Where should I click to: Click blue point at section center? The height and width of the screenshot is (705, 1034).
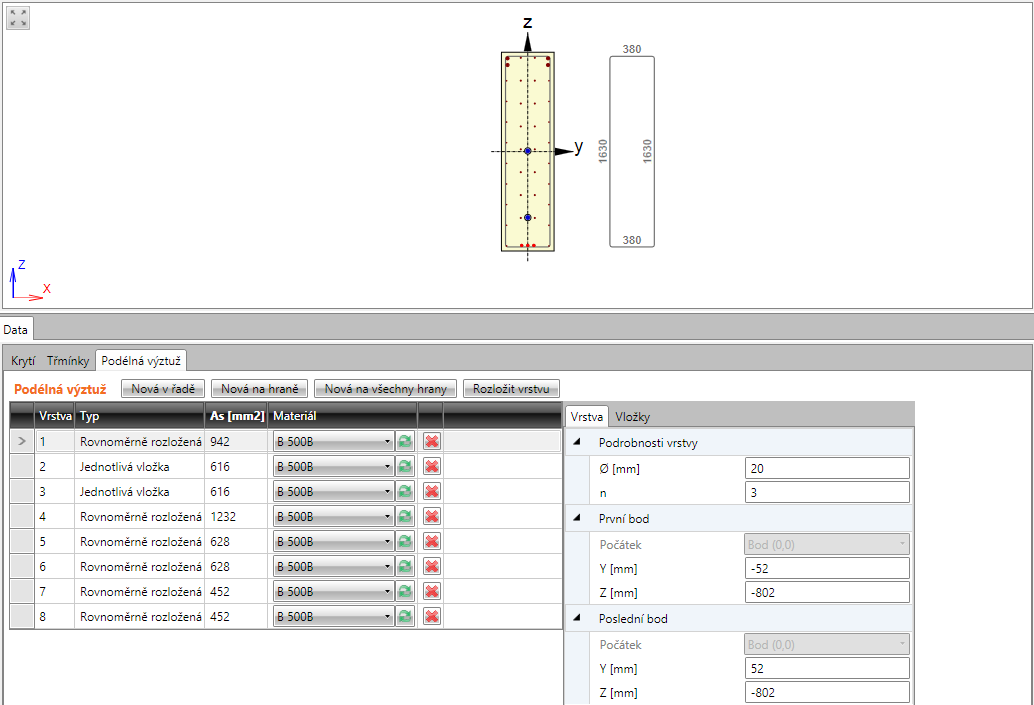click(x=528, y=151)
